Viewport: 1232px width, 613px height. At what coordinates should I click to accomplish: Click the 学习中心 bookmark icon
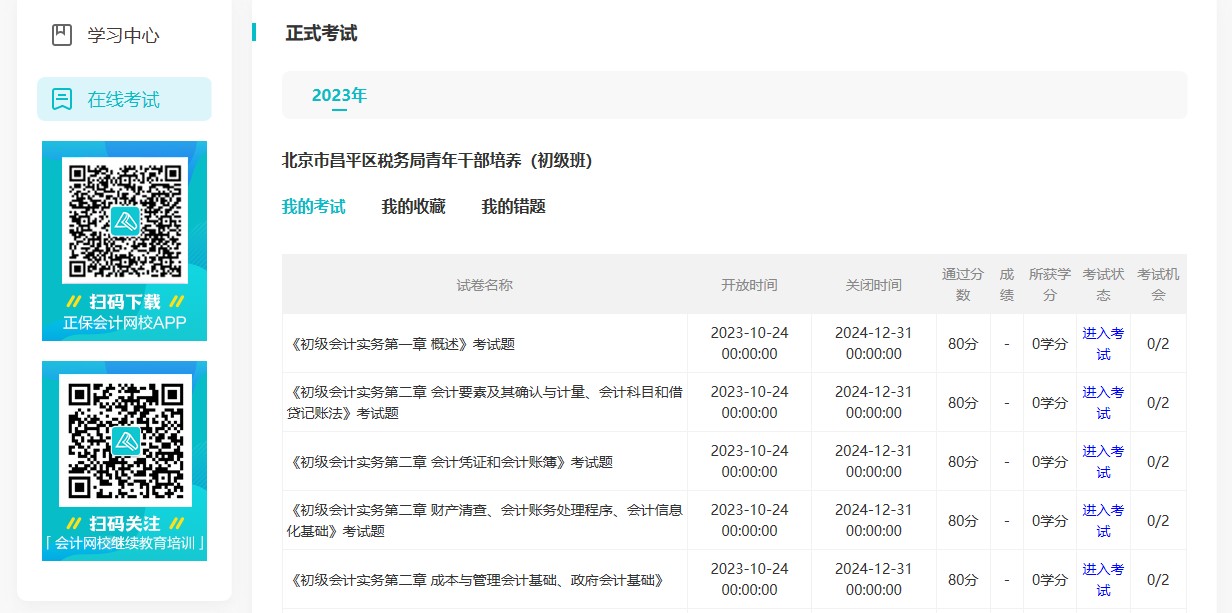point(62,35)
